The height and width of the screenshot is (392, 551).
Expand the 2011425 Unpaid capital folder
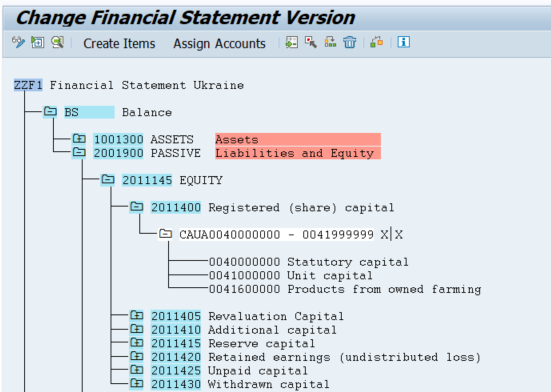(x=137, y=370)
